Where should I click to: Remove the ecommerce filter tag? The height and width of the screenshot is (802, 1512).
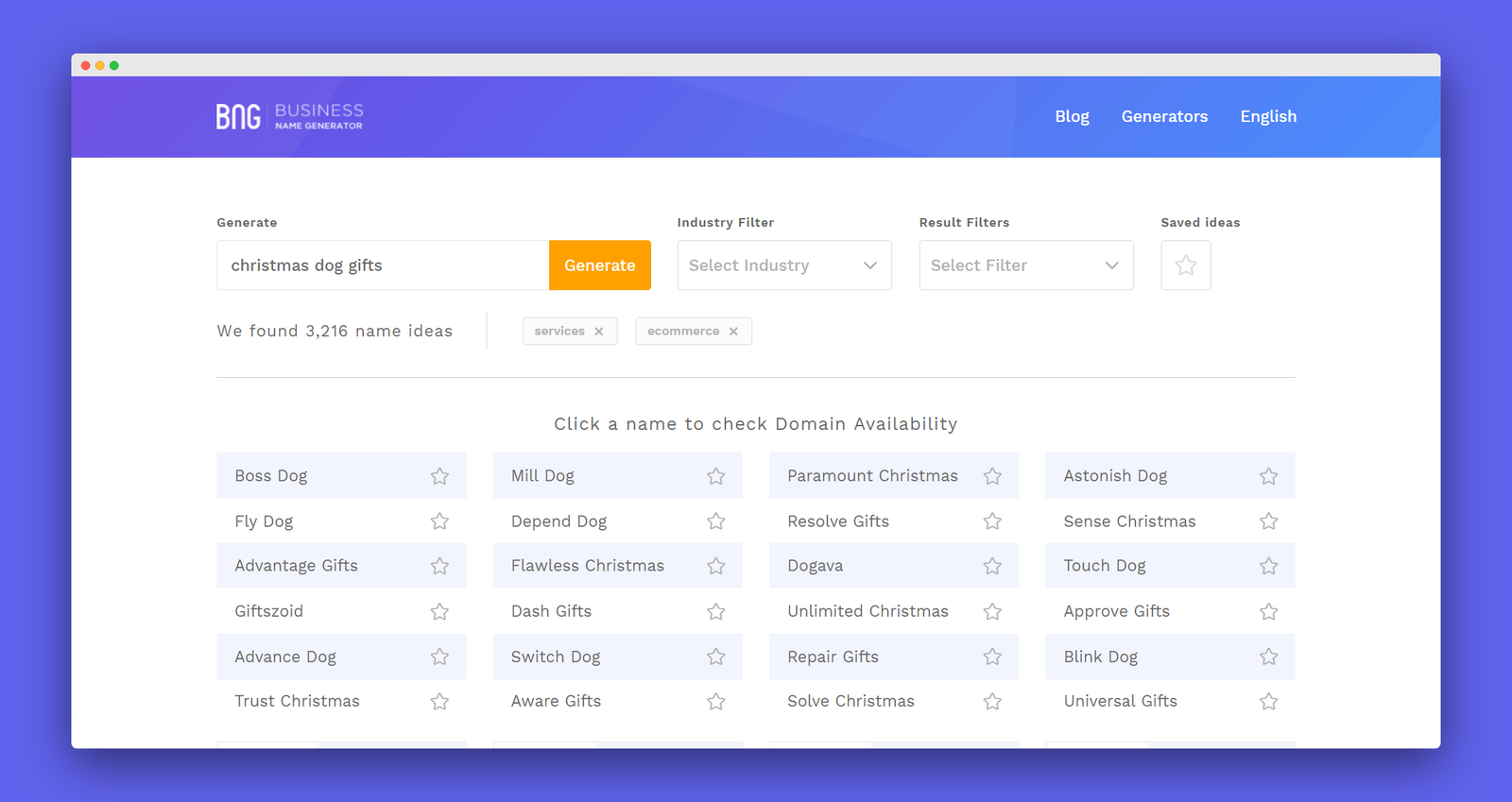click(733, 332)
